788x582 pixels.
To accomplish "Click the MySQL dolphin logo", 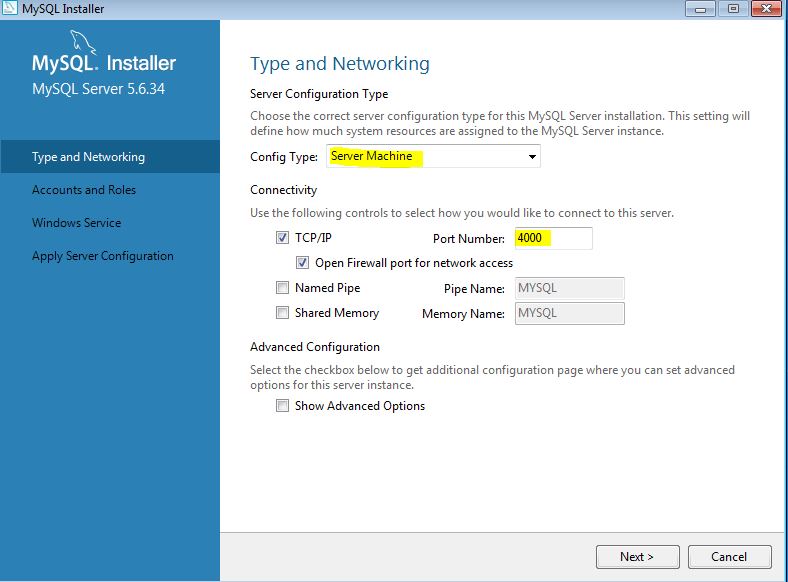I will pos(83,41).
